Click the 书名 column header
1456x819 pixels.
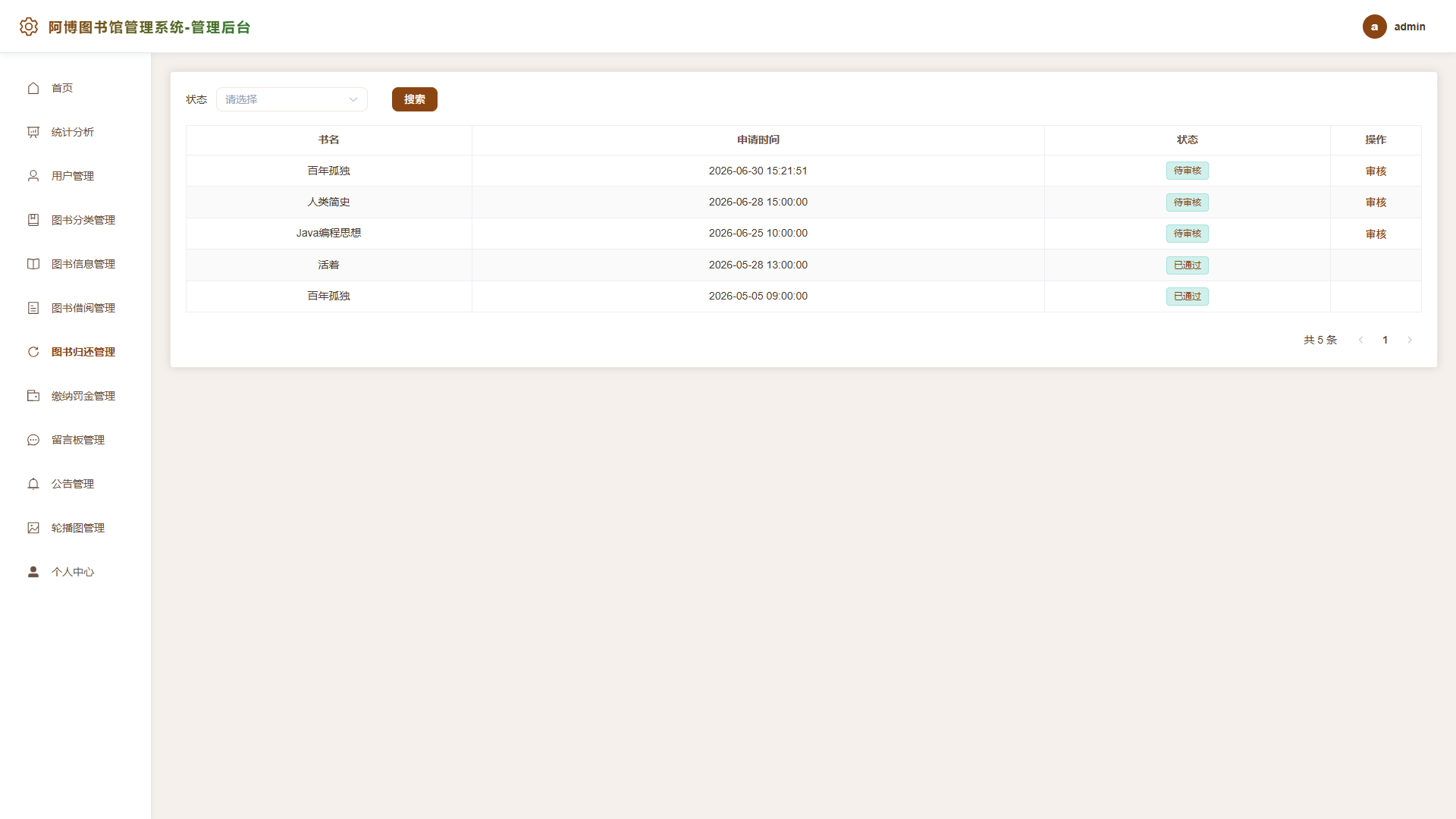(x=329, y=140)
